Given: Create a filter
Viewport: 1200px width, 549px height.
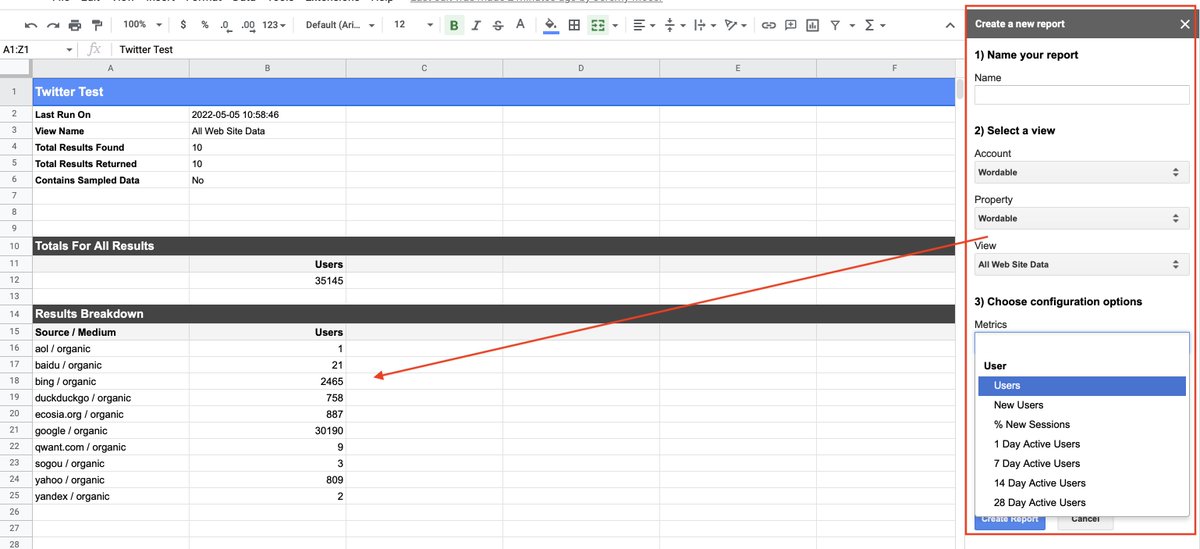Looking at the screenshot, I should coord(836,24).
